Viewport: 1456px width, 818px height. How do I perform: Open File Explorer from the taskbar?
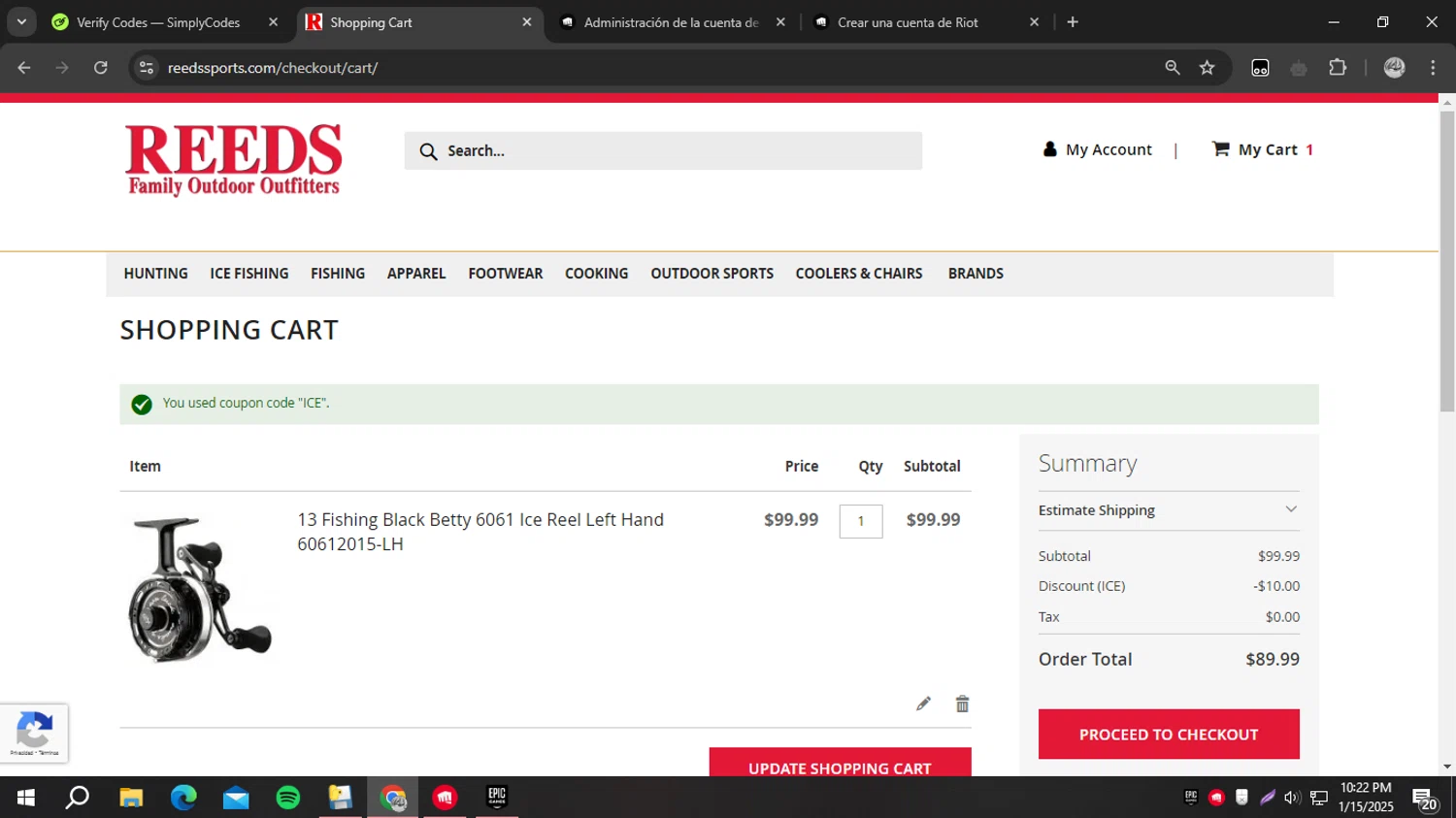131,798
